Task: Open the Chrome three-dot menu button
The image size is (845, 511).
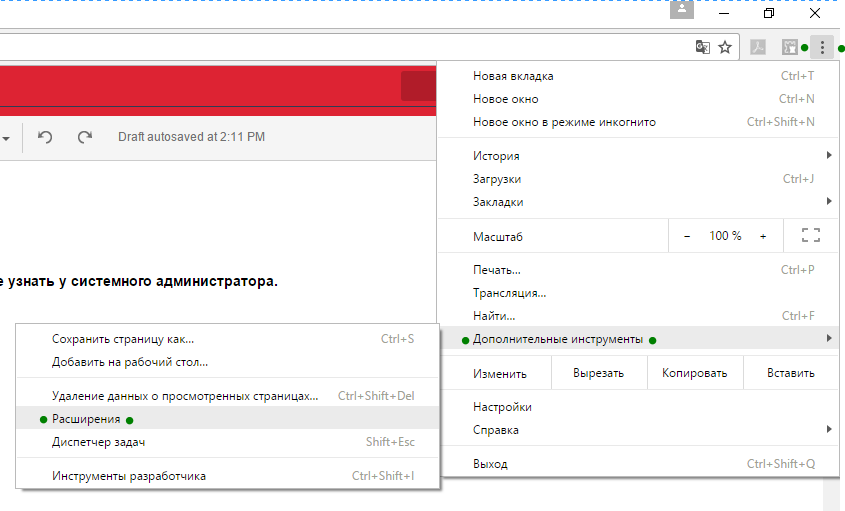Action: coord(822,47)
